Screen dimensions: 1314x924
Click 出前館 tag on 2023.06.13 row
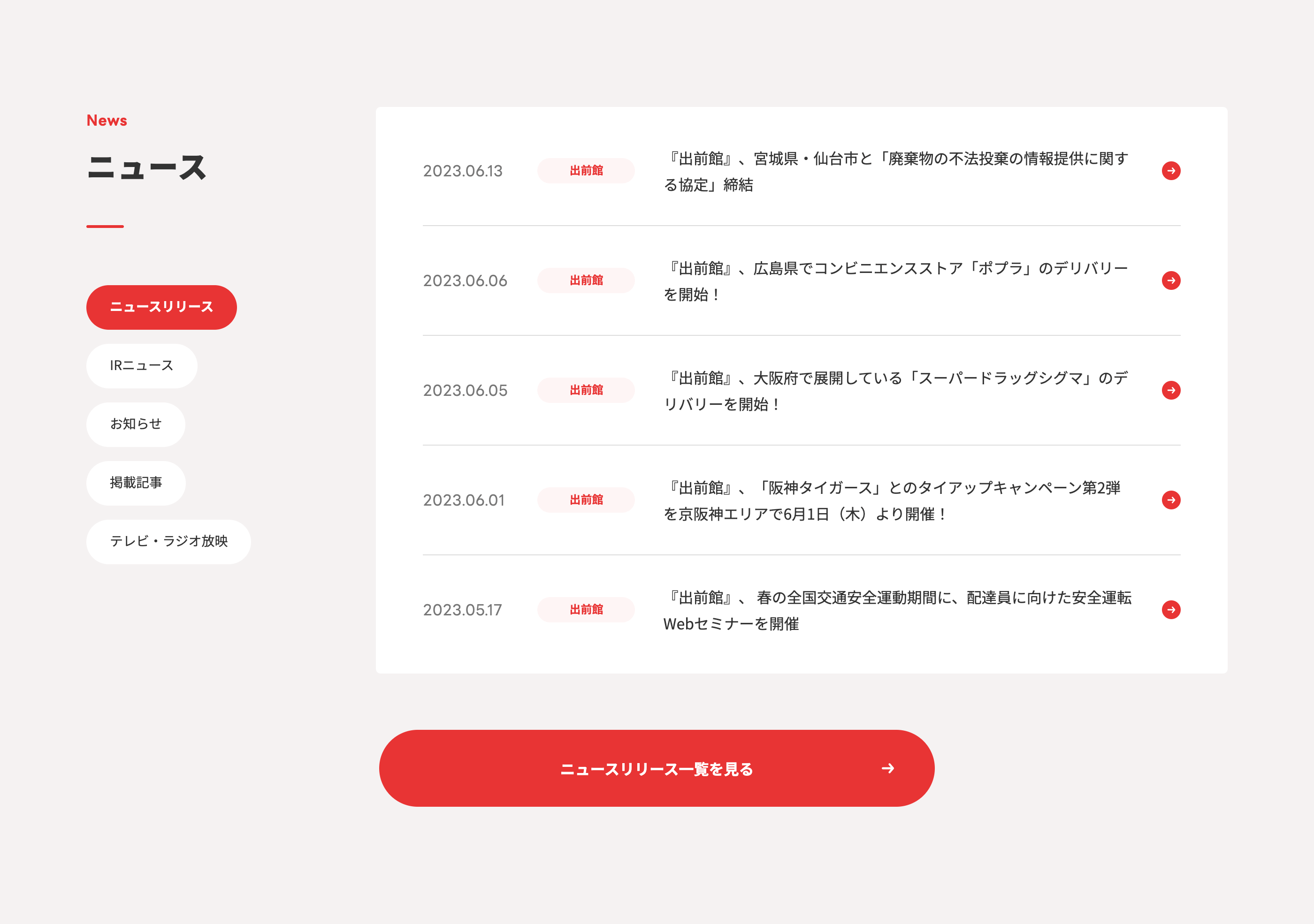[586, 171]
